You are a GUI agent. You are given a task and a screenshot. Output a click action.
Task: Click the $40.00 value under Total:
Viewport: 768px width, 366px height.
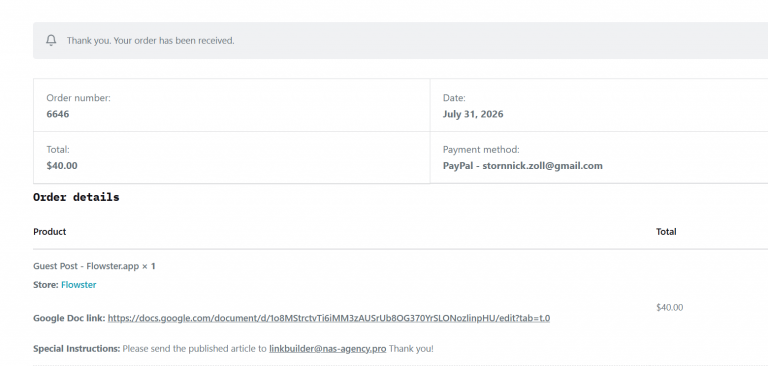62,166
